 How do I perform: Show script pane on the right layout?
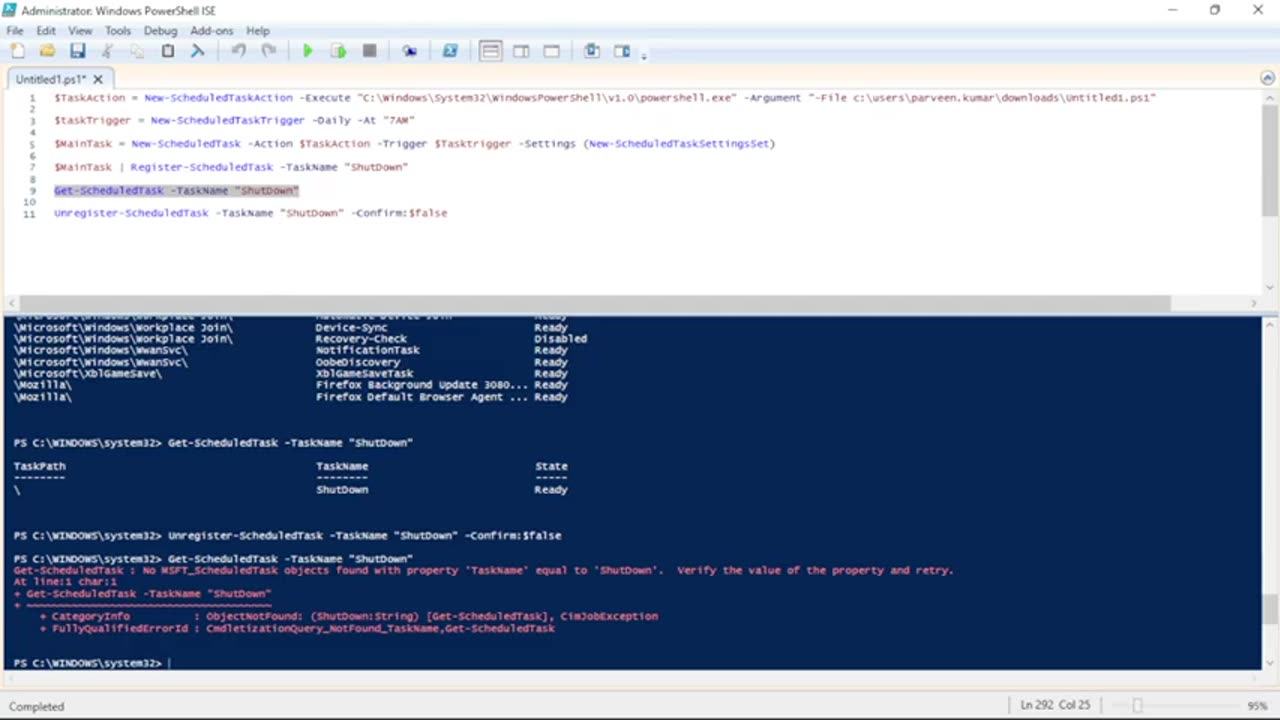coord(521,51)
